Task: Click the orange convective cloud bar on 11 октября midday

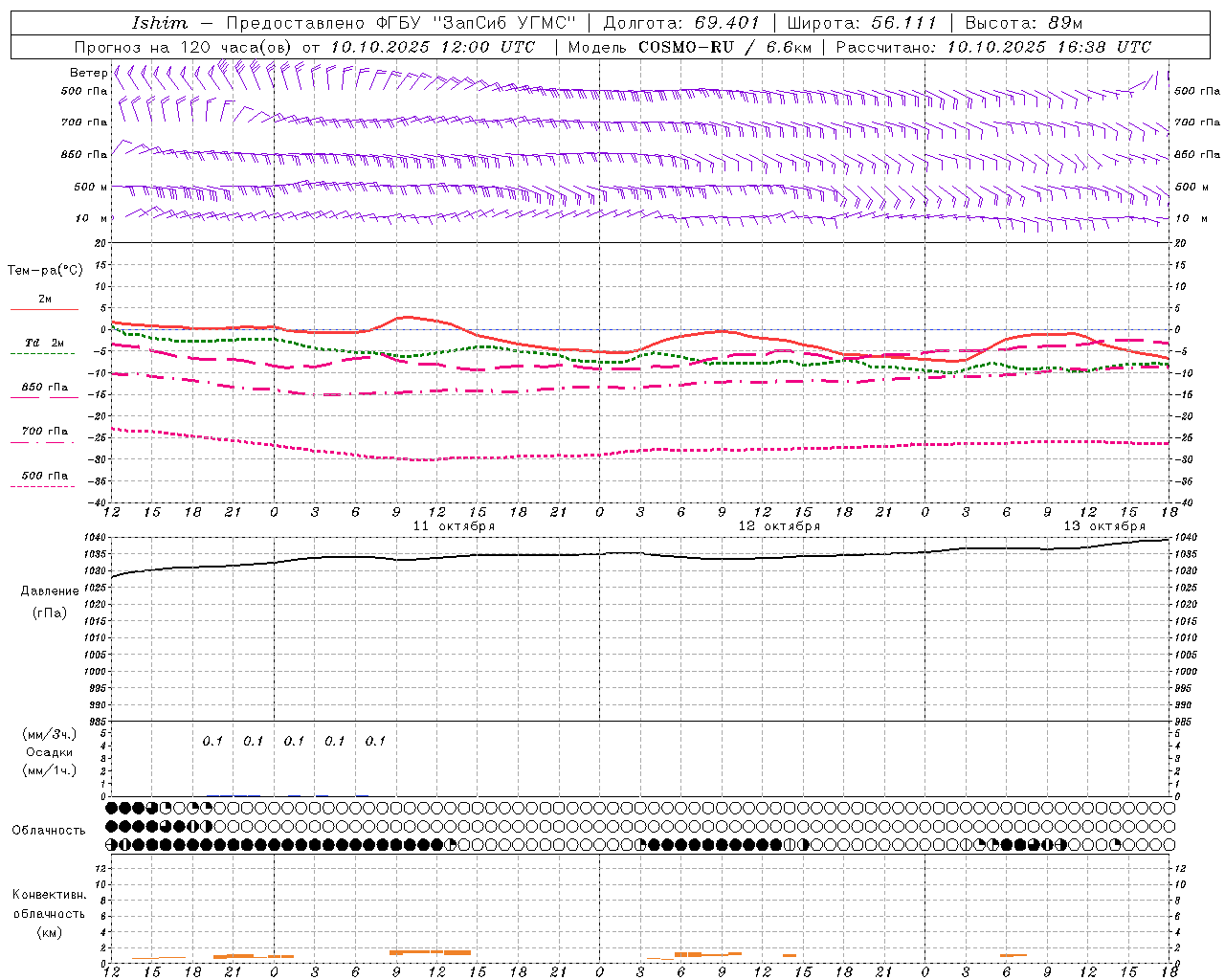Action: [x=430, y=952]
